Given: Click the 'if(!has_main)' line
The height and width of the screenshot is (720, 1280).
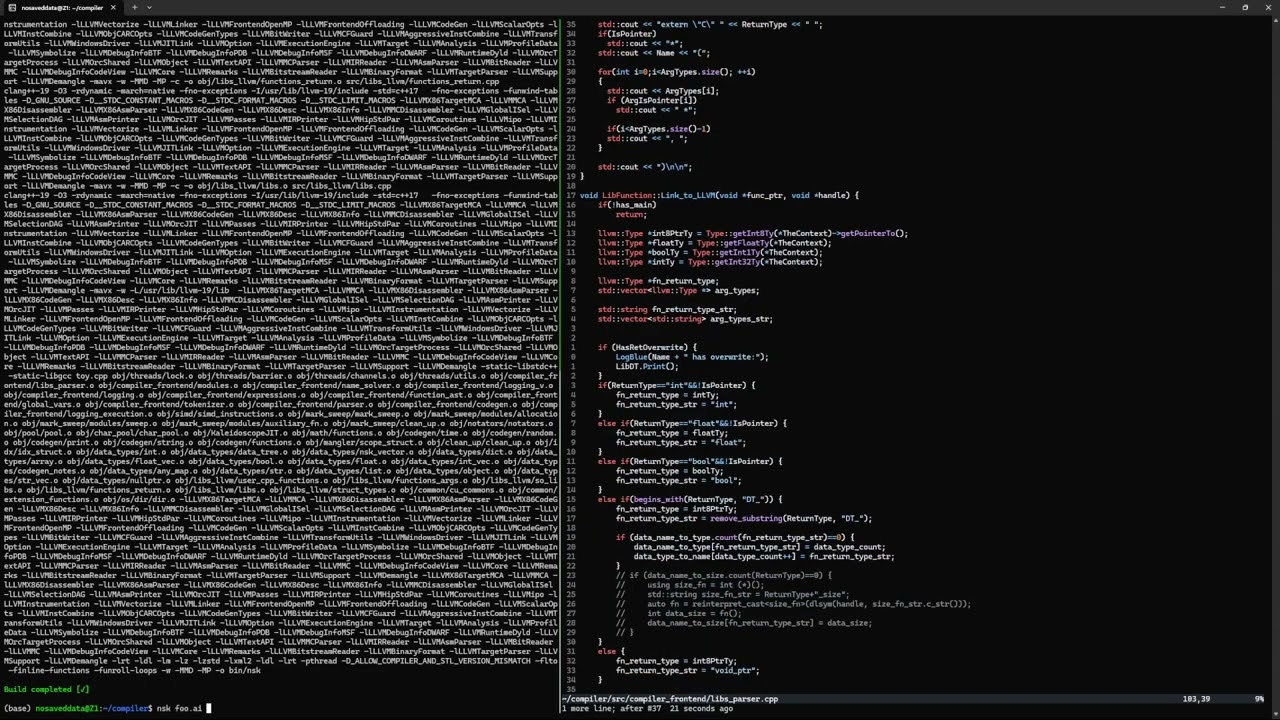Looking at the screenshot, I should (x=627, y=205).
